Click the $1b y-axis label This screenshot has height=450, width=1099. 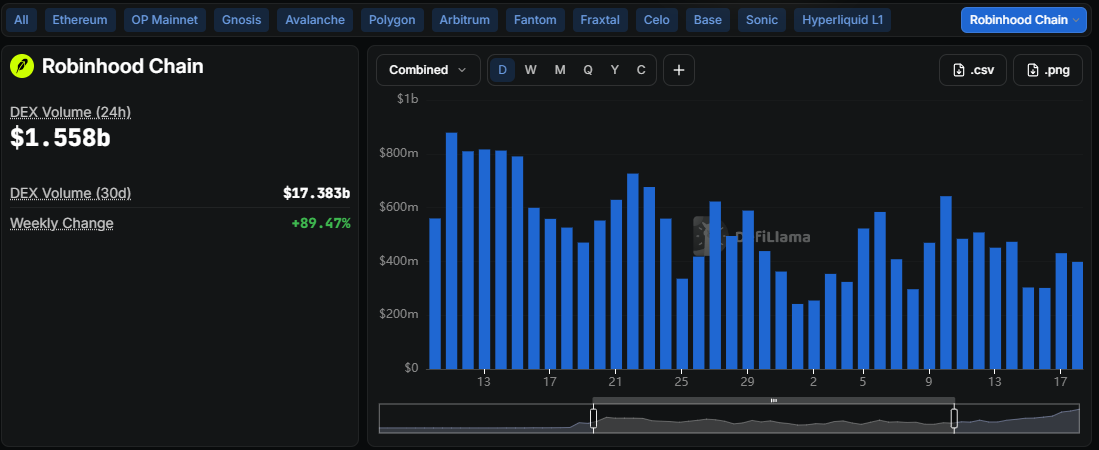pos(407,100)
